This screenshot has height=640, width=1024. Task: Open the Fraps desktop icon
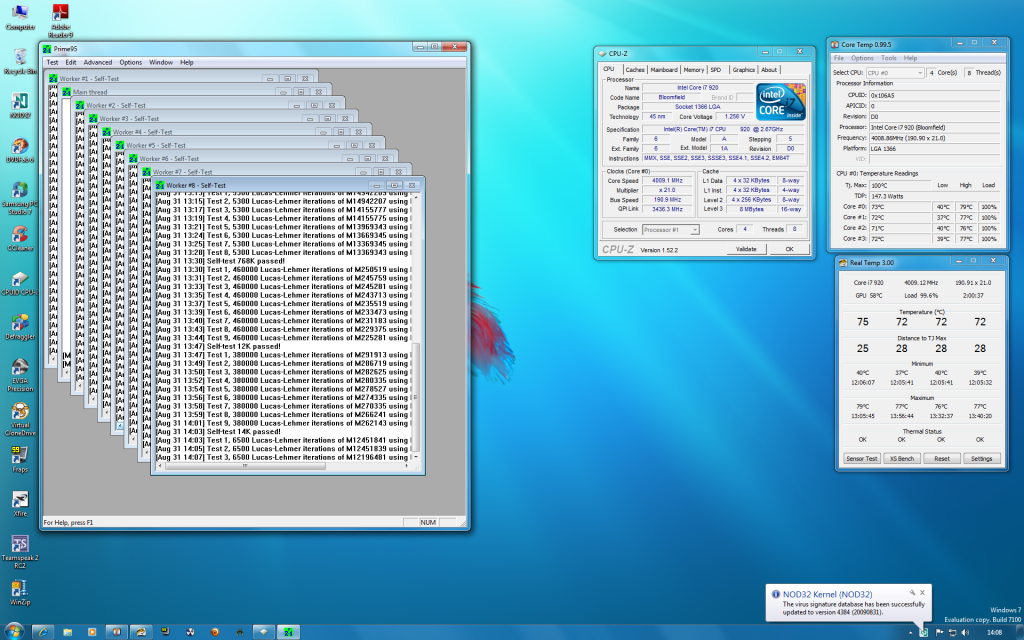point(20,459)
